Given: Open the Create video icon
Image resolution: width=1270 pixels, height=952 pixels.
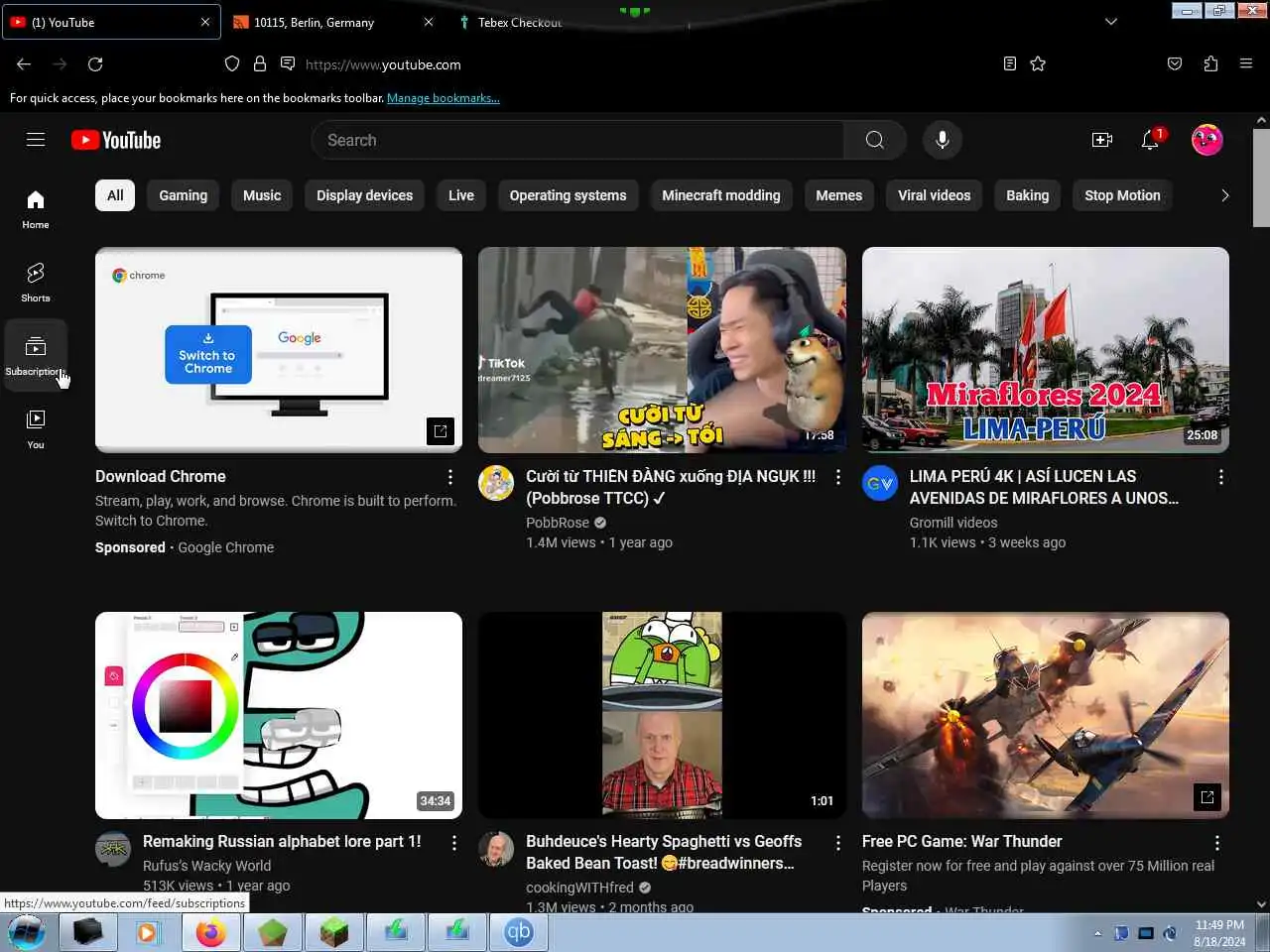Looking at the screenshot, I should point(1101,140).
